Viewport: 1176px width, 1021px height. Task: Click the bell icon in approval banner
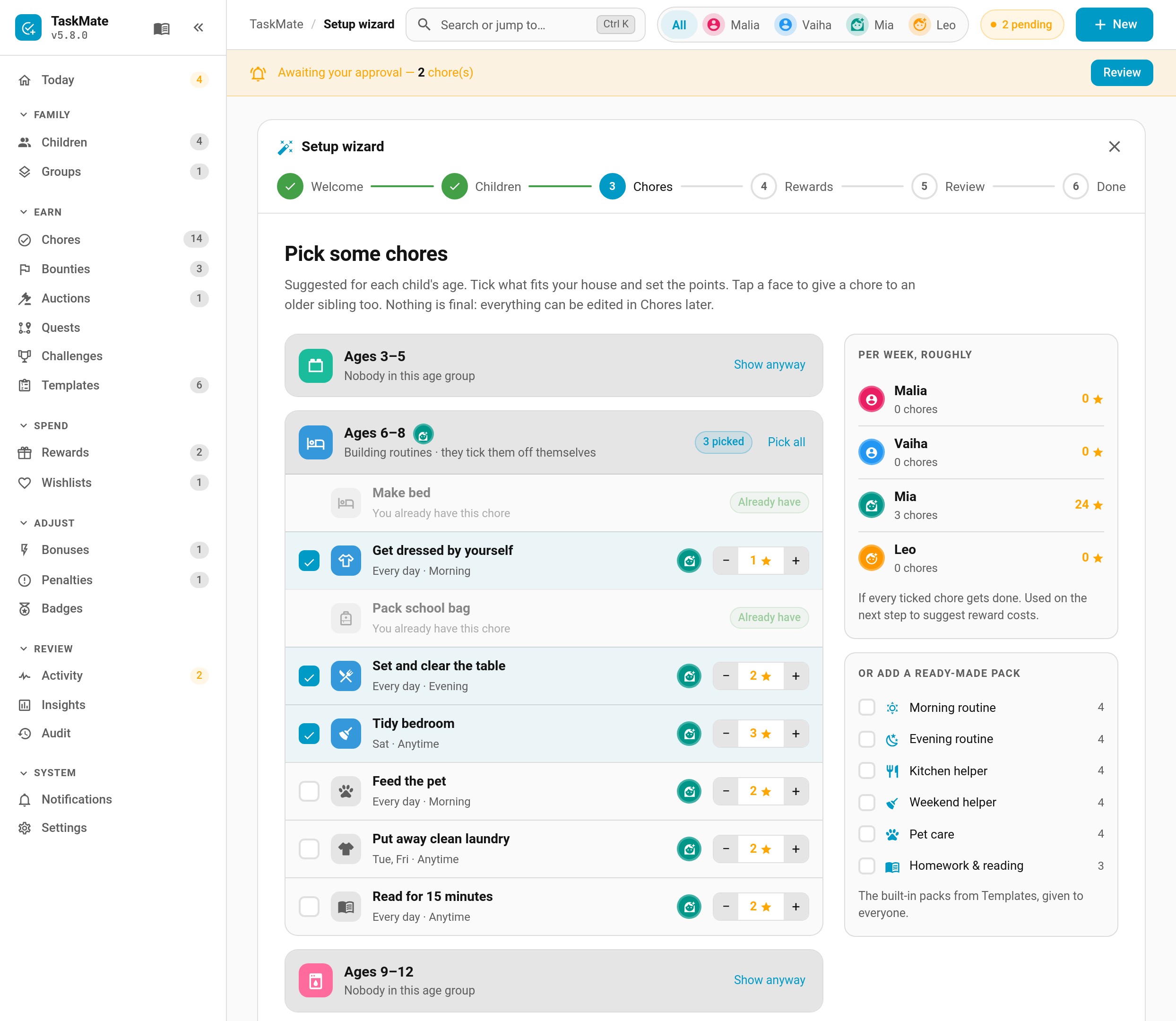point(258,73)
